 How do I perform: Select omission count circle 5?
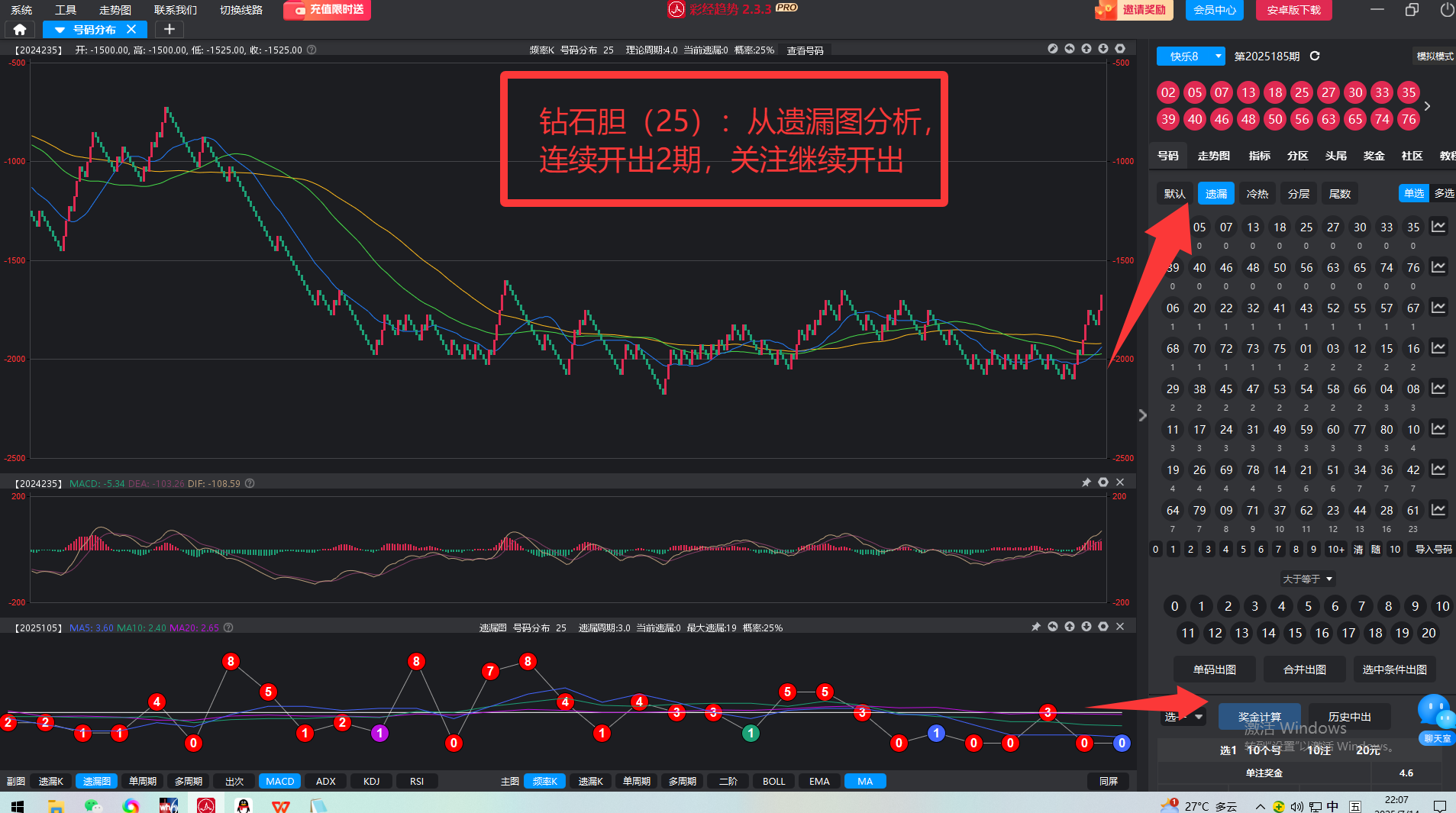(x=1308, y=606)
